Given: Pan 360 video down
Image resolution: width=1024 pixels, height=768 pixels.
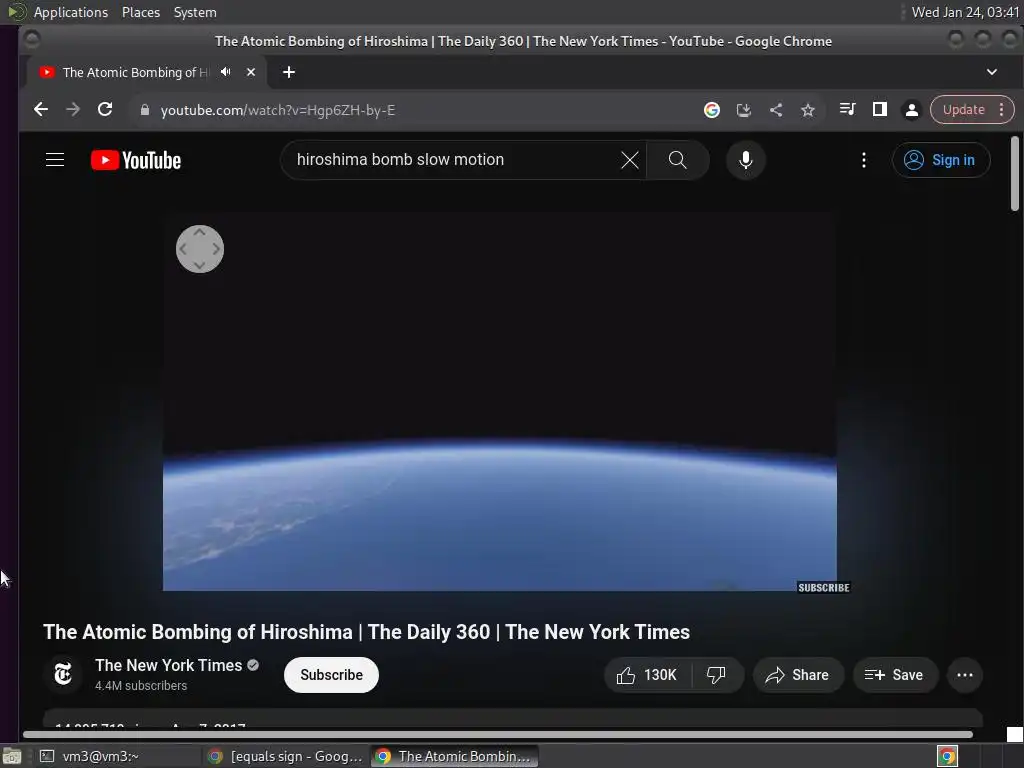Looking at the screenshot, I should (x=200, y=265).
